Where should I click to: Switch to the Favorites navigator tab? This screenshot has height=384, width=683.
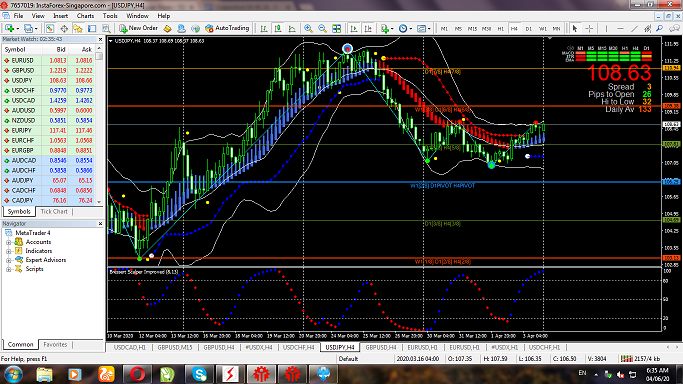[55, 344]
